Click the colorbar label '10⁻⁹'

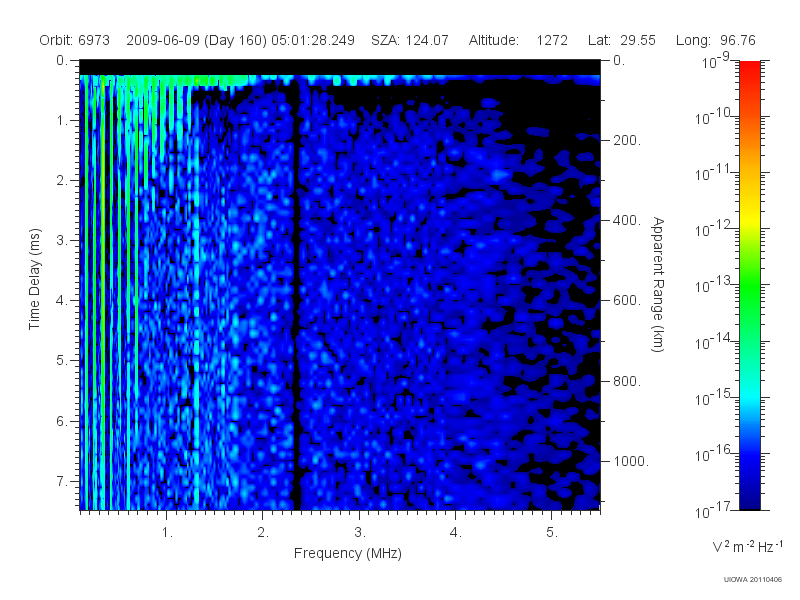click(x=716, y=61)
